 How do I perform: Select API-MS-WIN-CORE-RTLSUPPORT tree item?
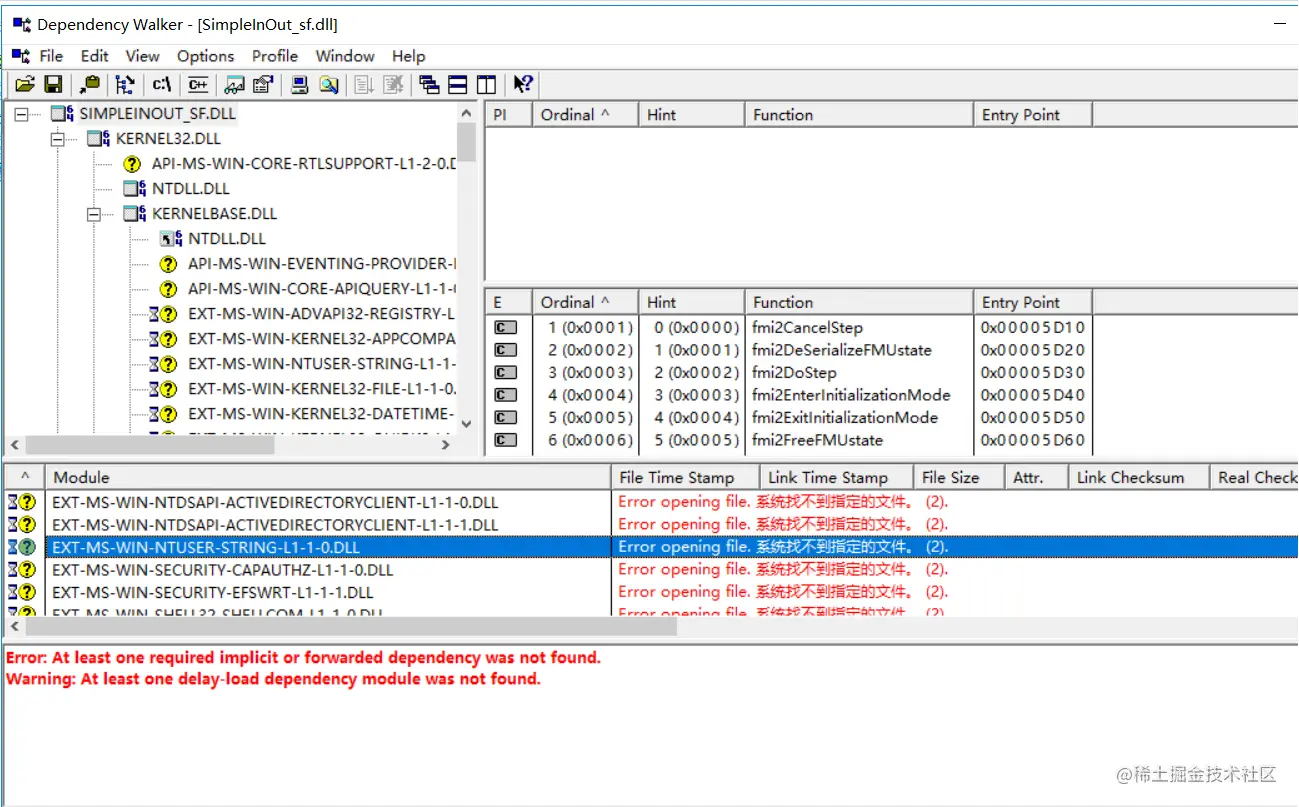[304, 164]
